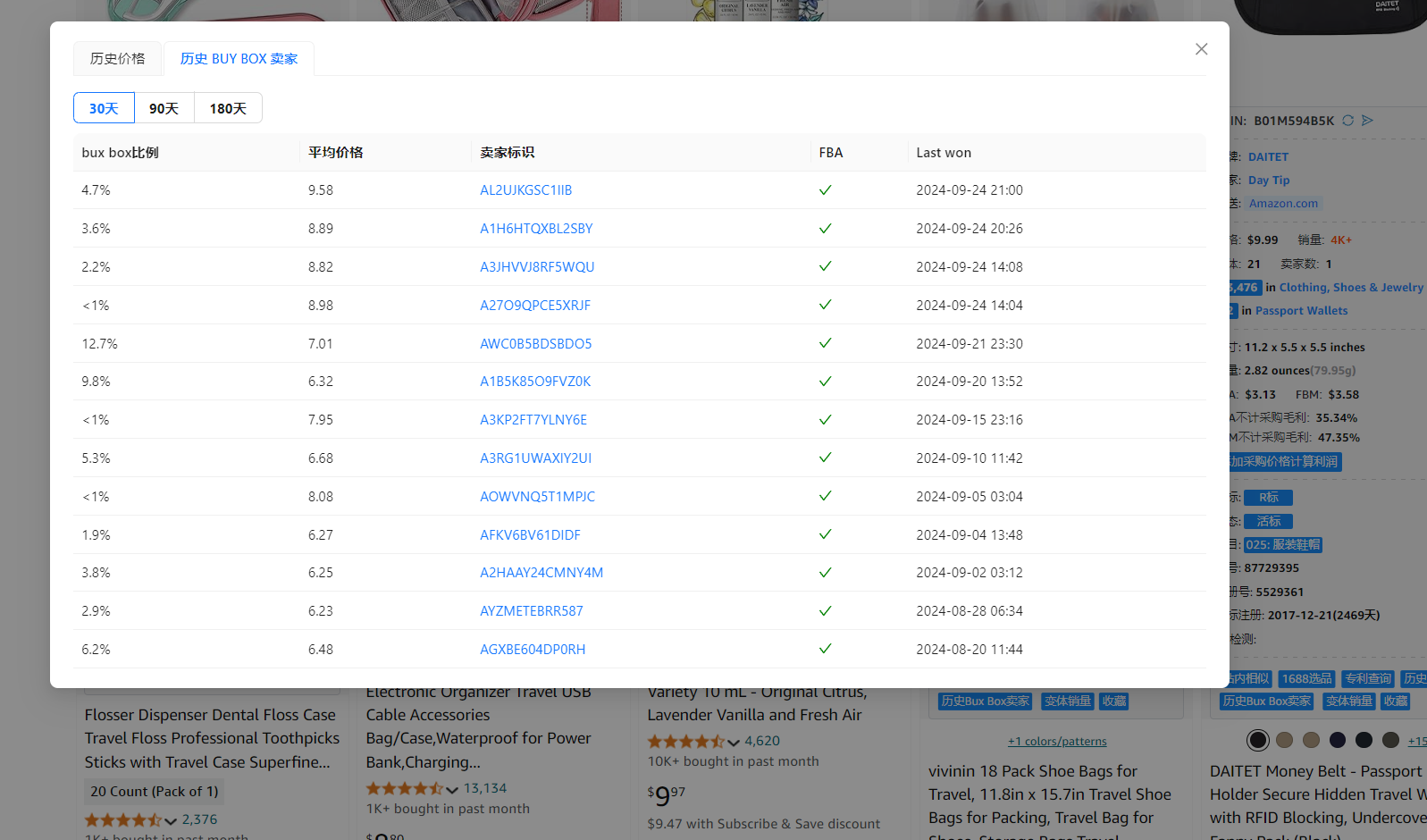Switch to the 历史价格 tab
This screenshot has width=1427, height=840.
click(x=117, y=59)
